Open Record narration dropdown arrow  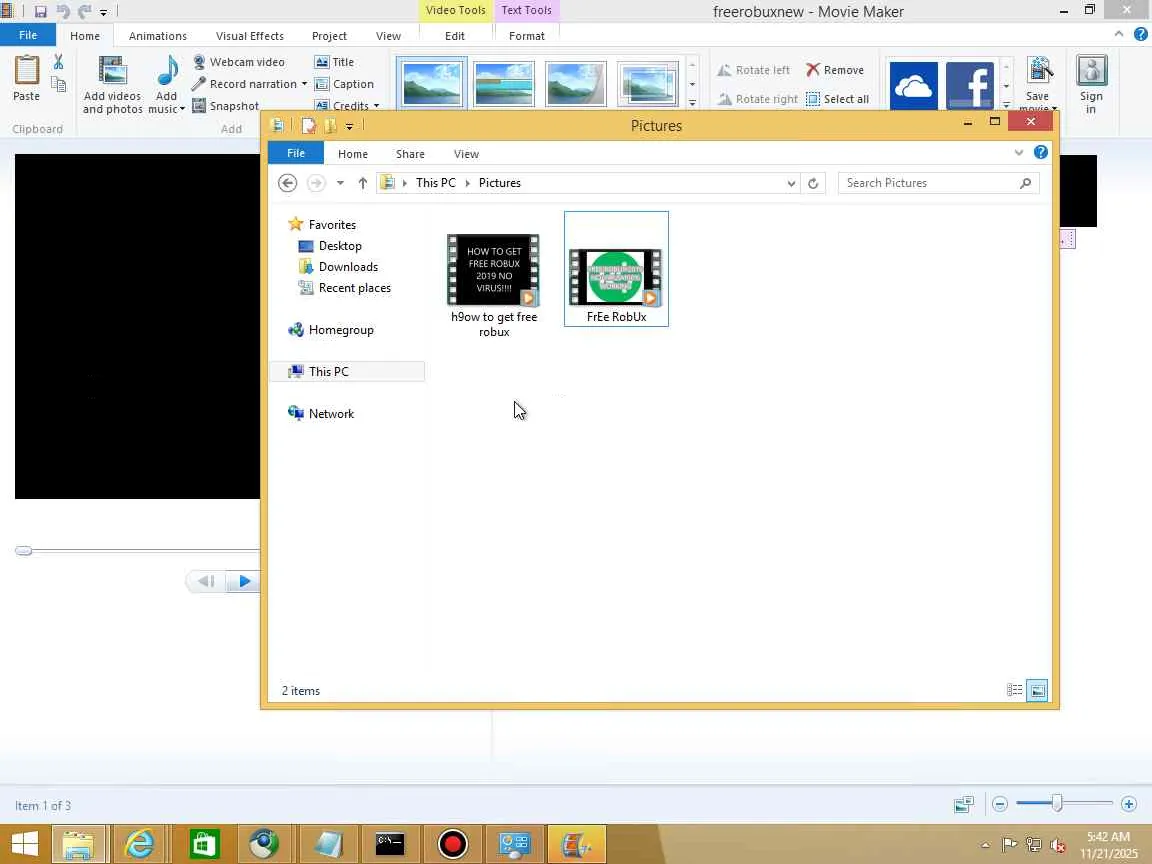[304, 84]
